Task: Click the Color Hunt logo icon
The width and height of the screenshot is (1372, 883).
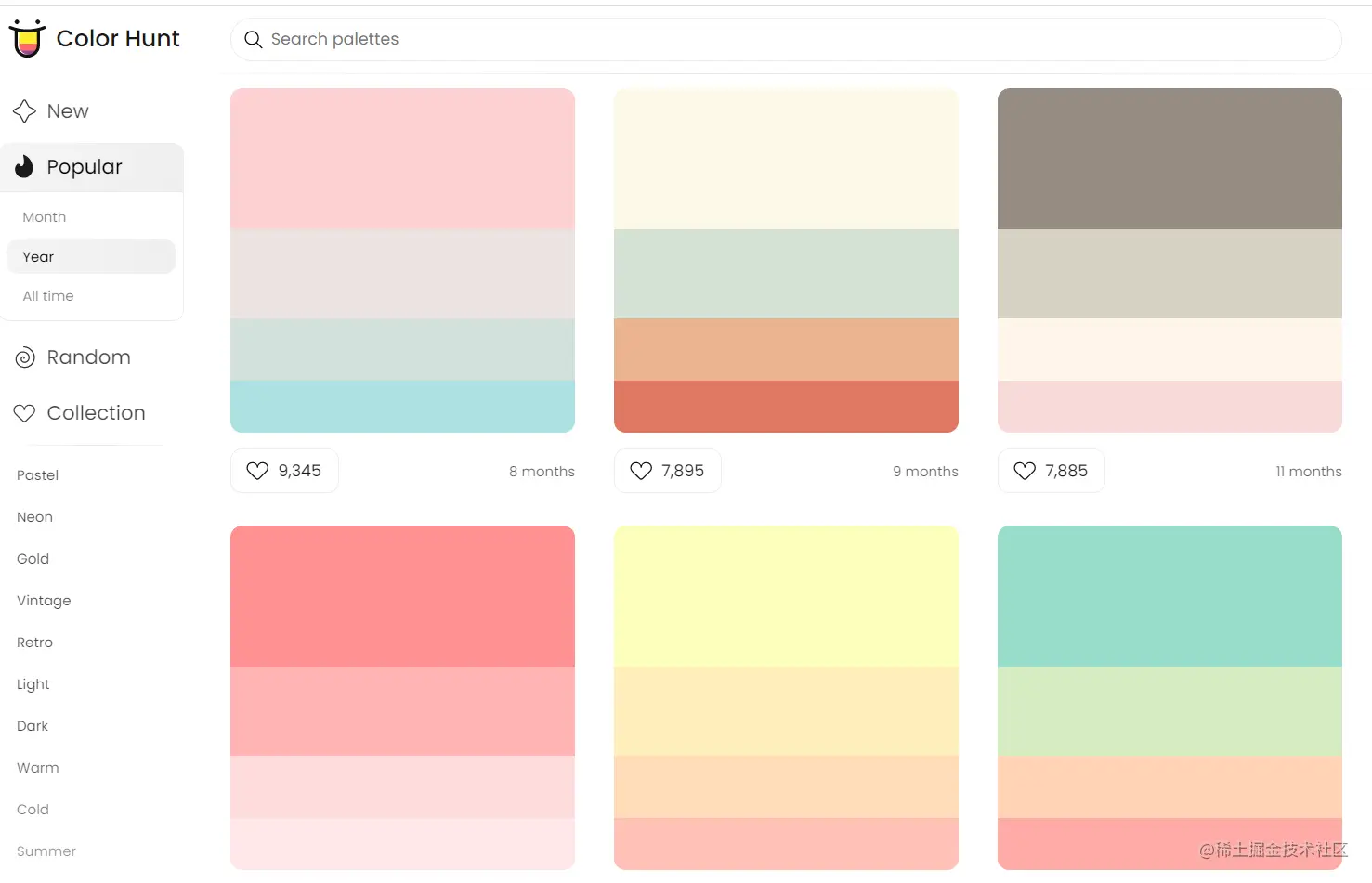Action: [27, 38]
